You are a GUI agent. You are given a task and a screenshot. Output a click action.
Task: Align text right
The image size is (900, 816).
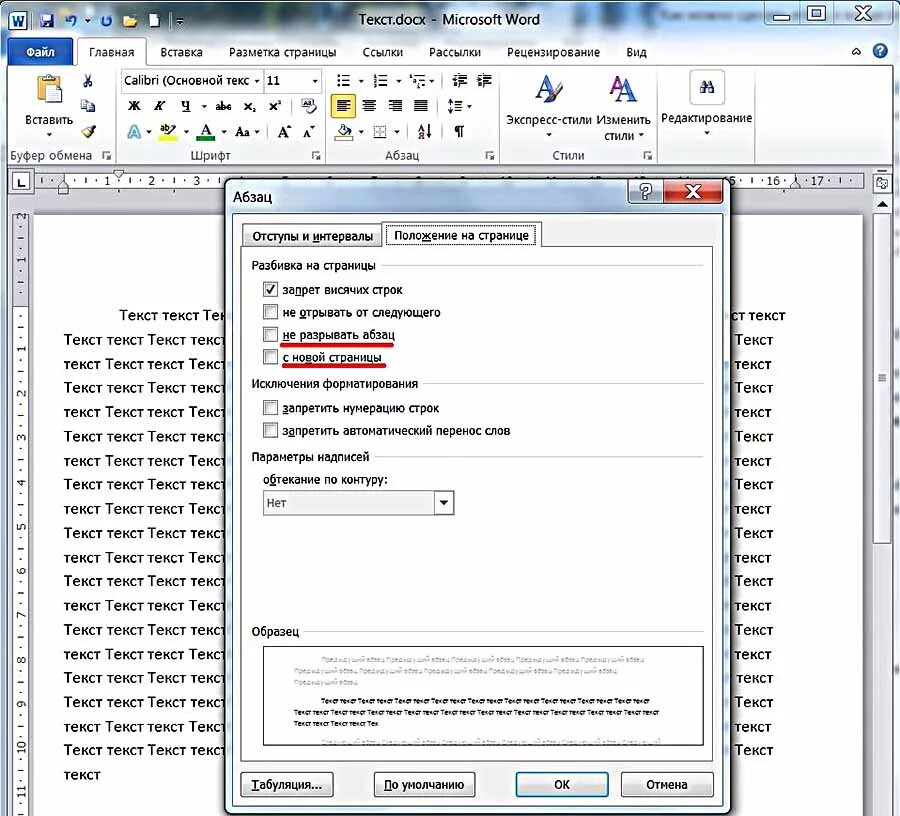pyautogui.click(x=395, y=106)
